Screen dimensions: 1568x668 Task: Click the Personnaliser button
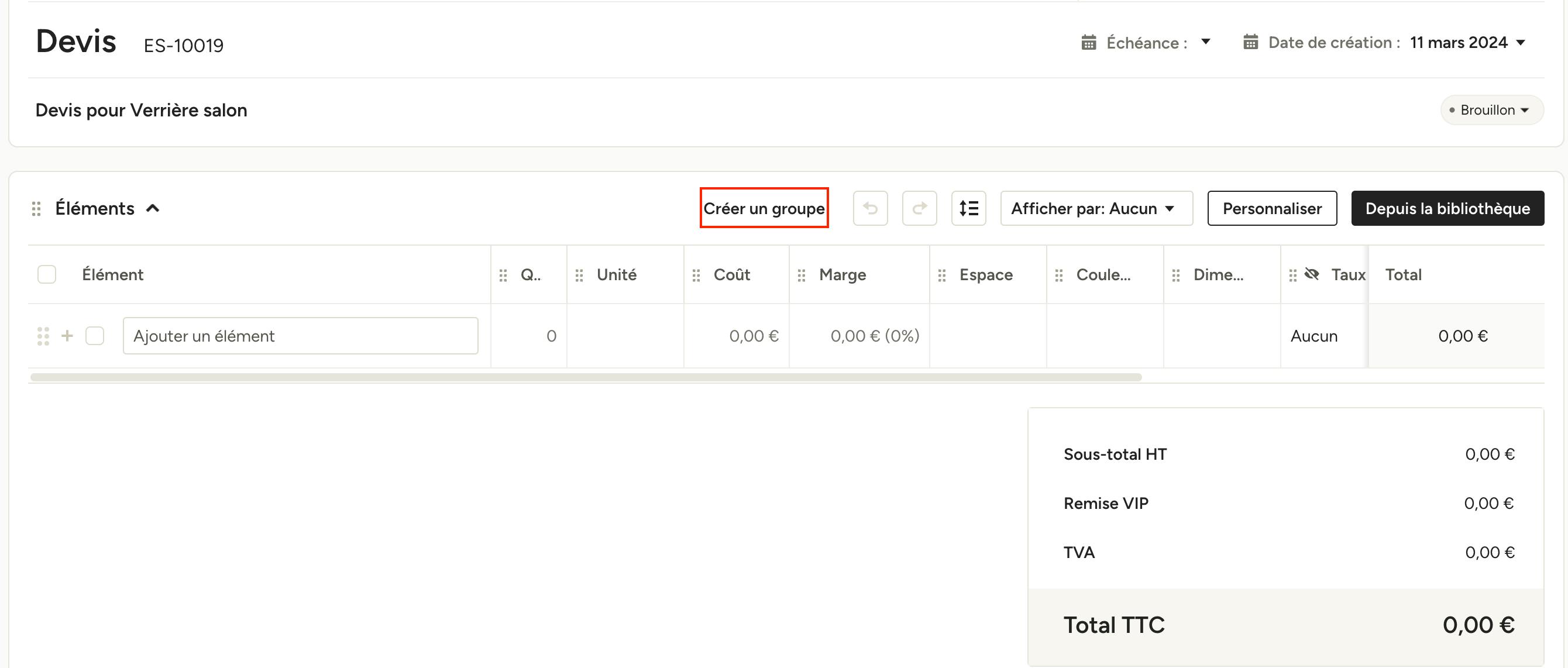coord(1271,208)
